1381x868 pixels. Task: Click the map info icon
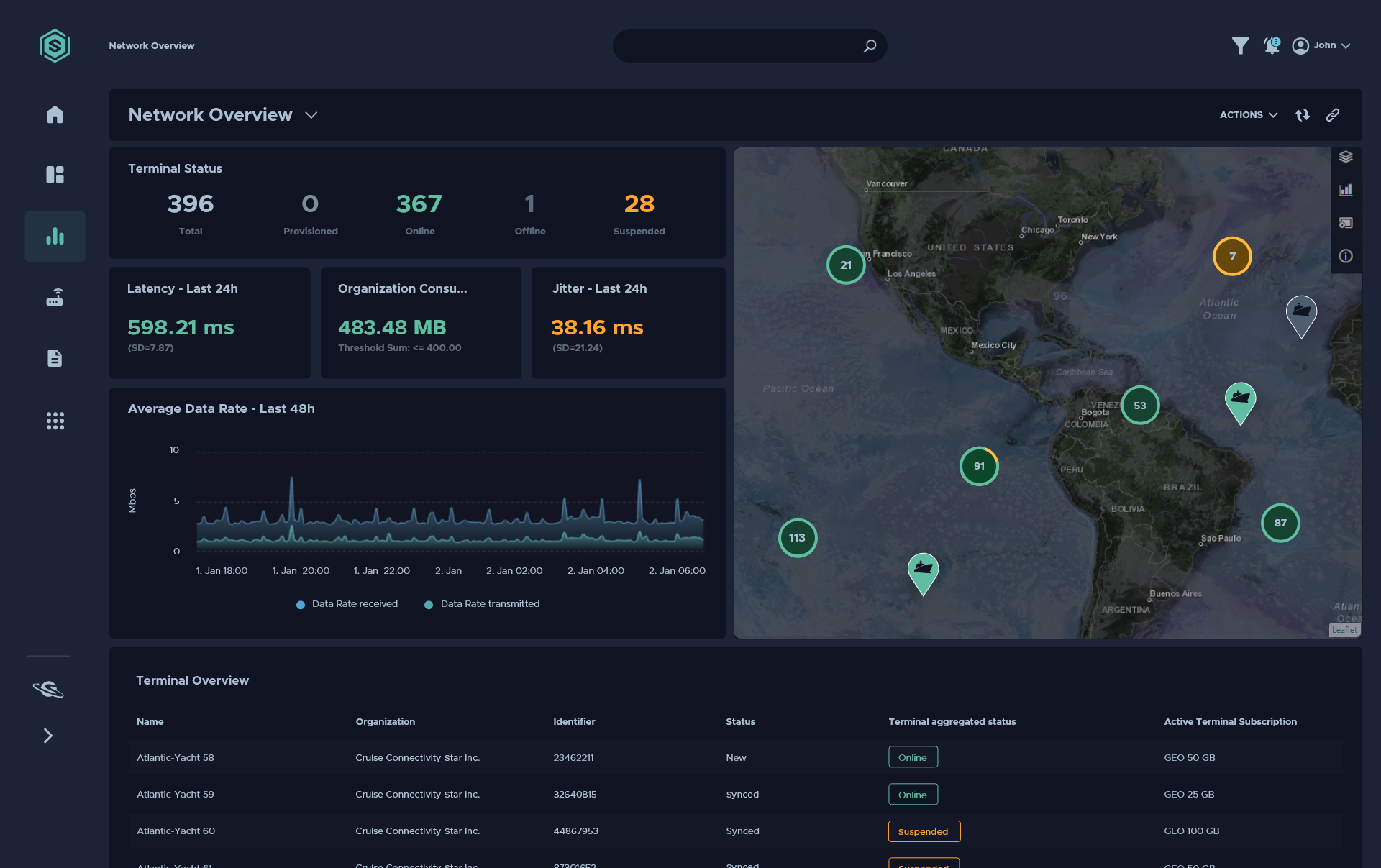click(1346, 256)
